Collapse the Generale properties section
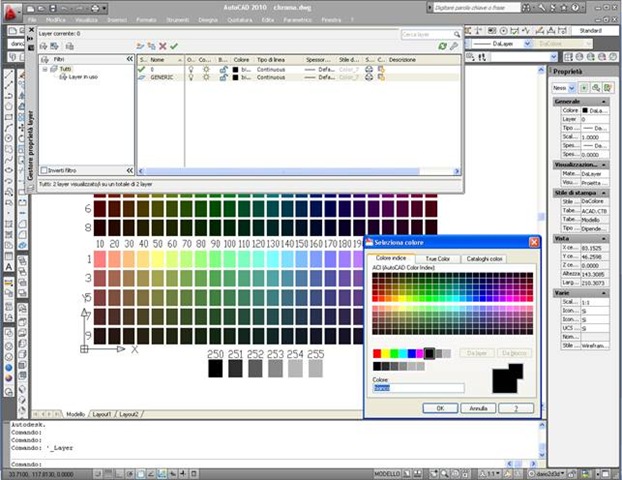 click(x=602, y=102)
